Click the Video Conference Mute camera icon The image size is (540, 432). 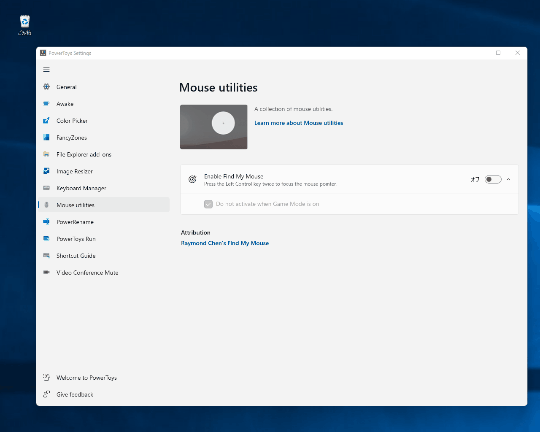(x=46, y=272)
